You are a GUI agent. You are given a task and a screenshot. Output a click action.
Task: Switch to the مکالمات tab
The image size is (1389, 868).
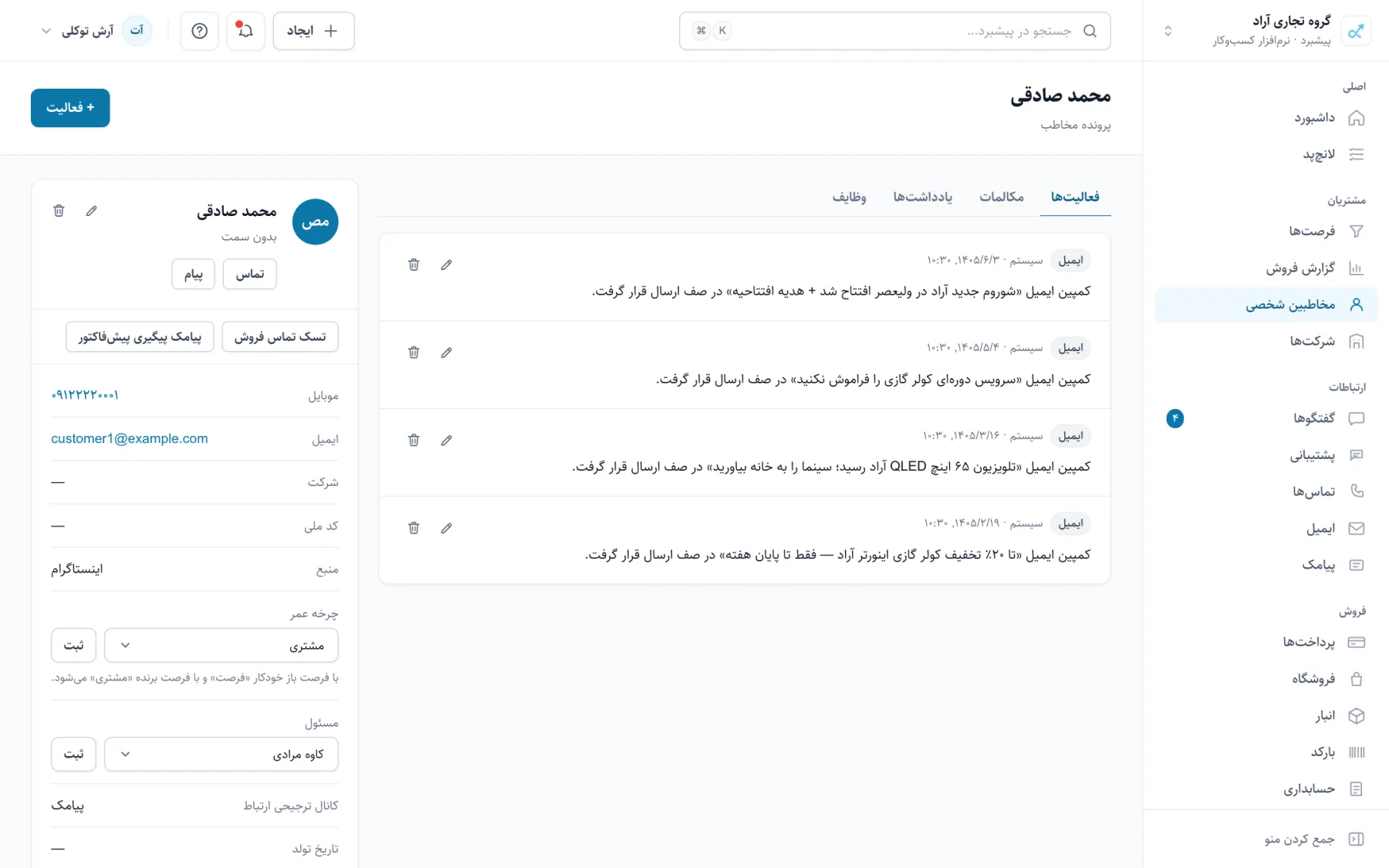click(x=1002, y=198)
